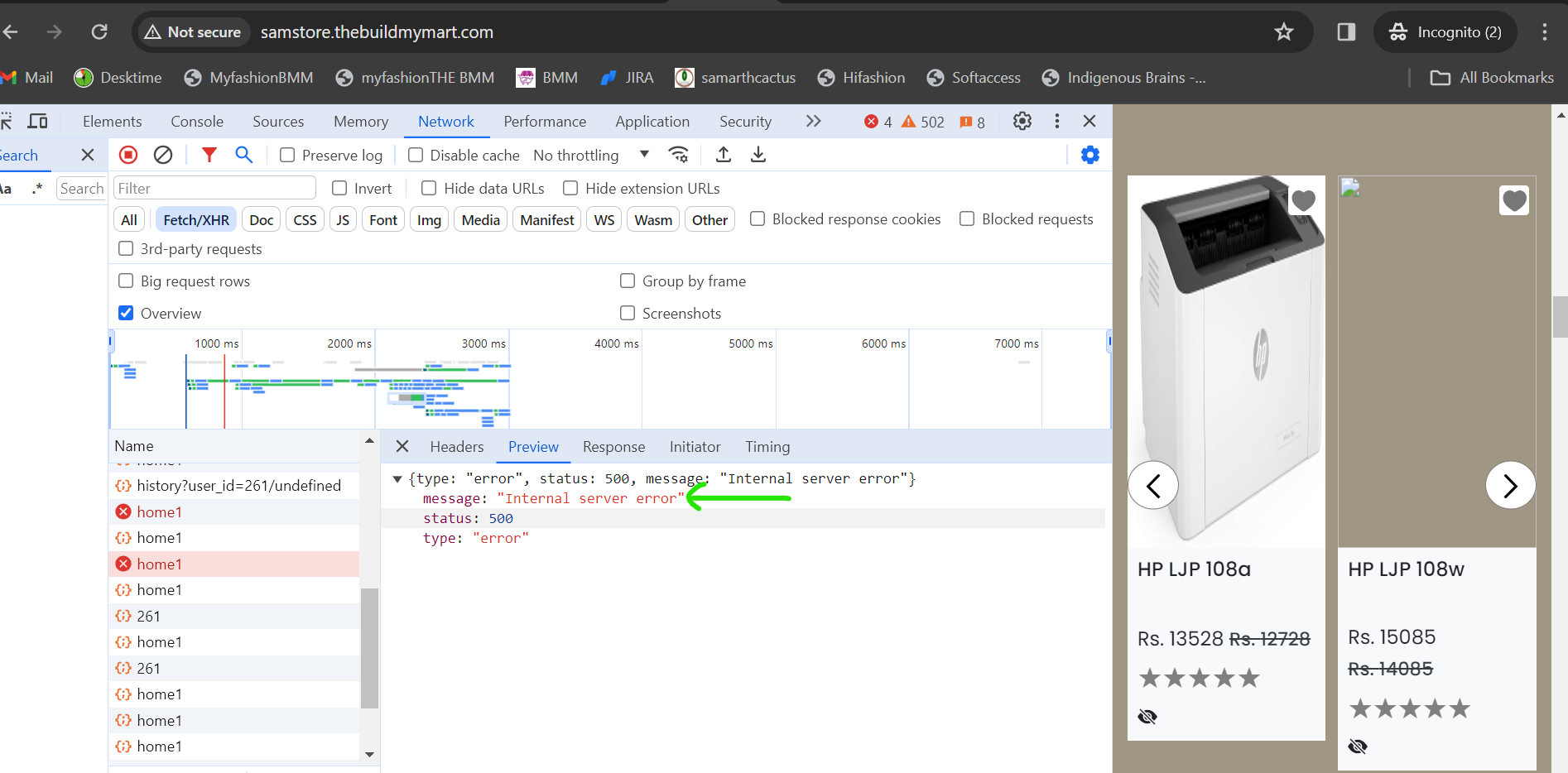Collapse the JSON error object in Preview
1568x773 pixels.
397,479
